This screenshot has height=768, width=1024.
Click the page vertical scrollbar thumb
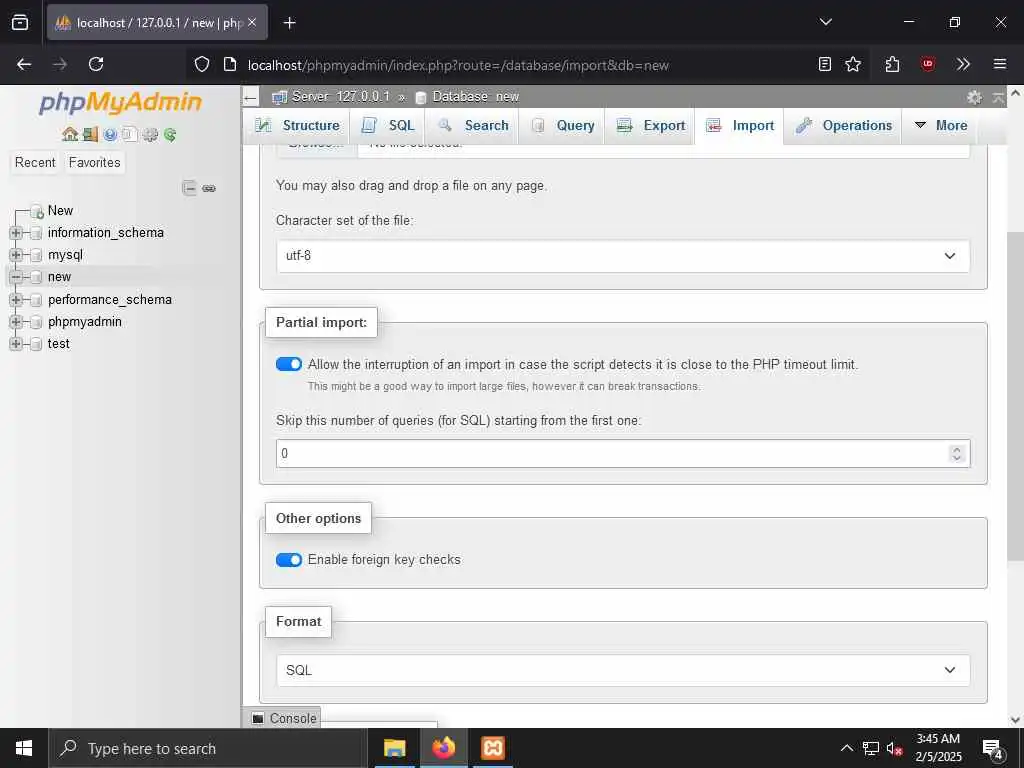[1015, 396]
